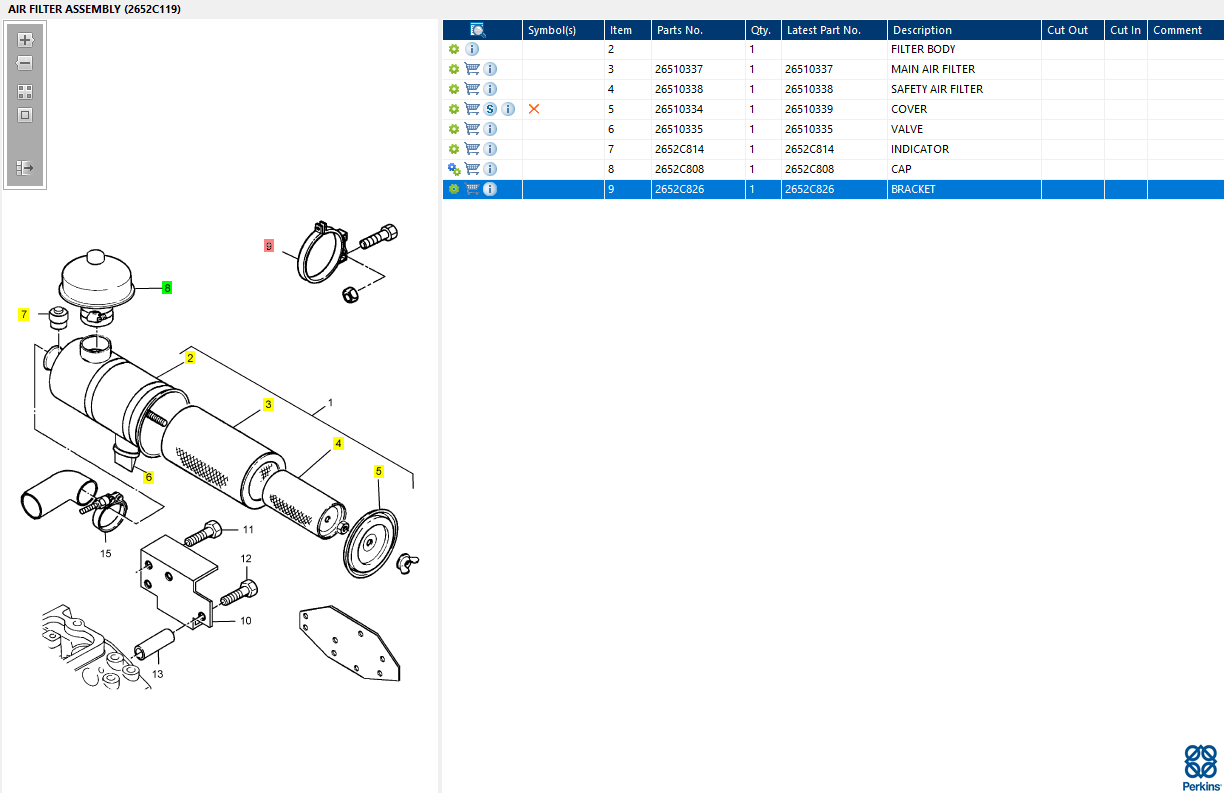
Task: Select yellow callout 2 on diagram
Action: (x=190, y=357)
